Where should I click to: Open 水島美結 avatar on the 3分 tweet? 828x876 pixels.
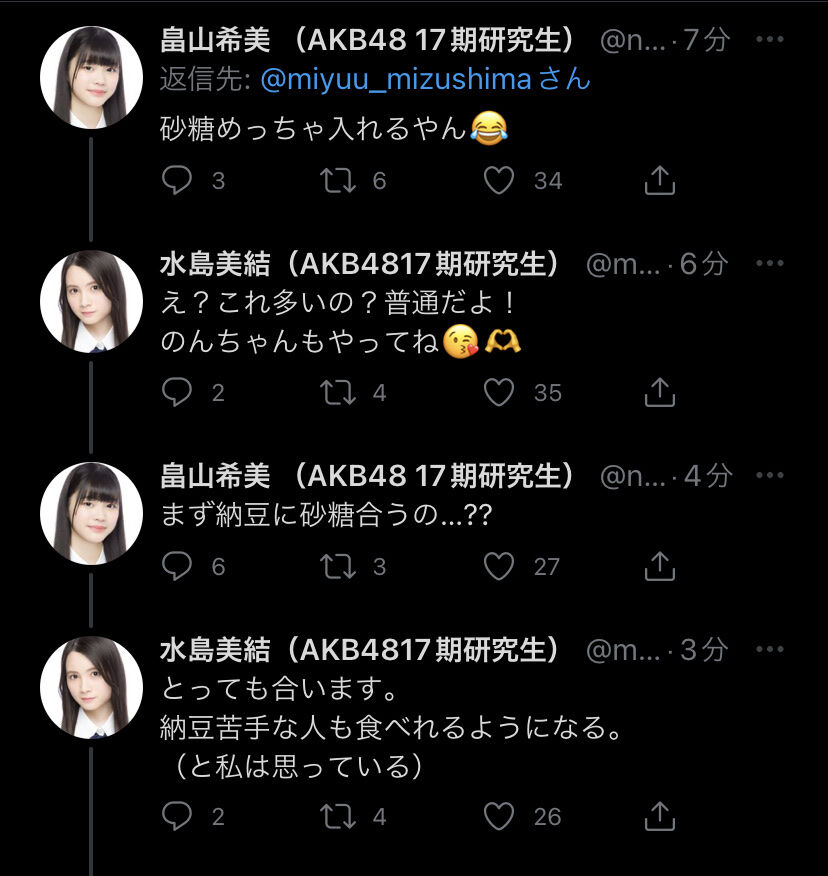(x=91, y=687)
